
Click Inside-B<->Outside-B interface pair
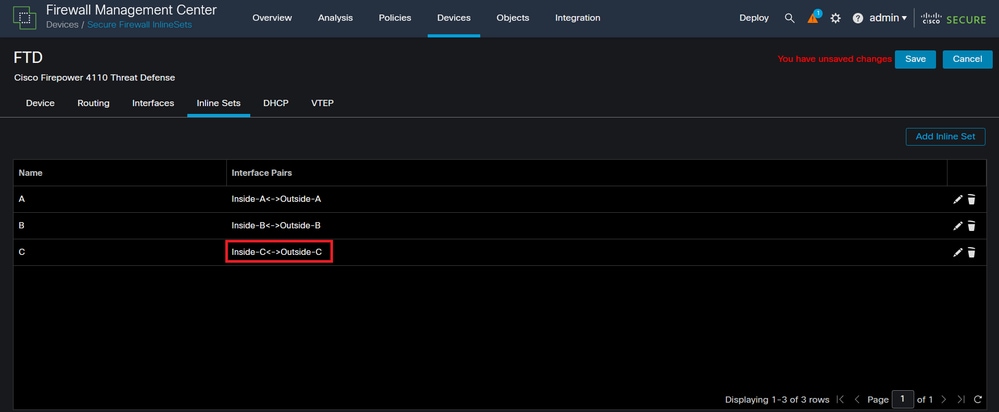coord(277,225)
